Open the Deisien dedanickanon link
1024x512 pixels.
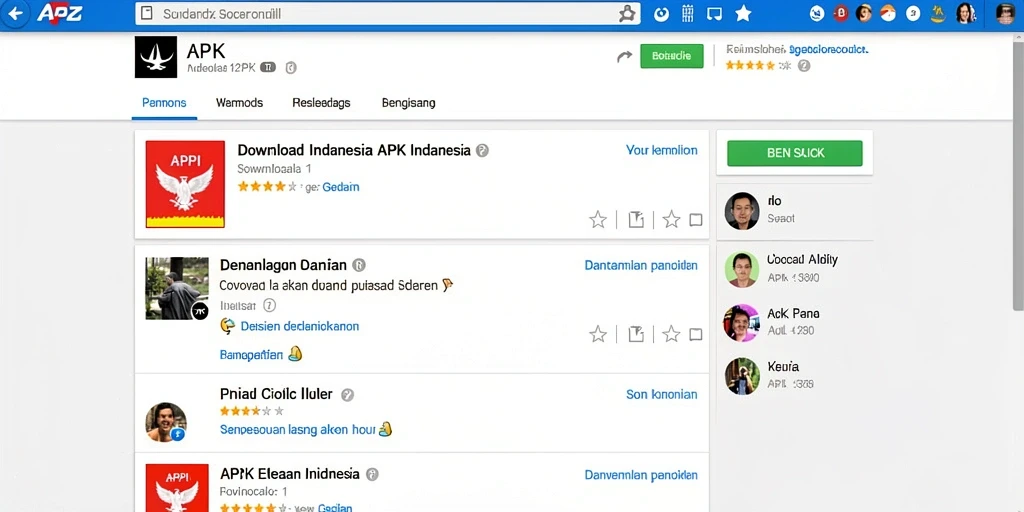[x=300, y=326]
